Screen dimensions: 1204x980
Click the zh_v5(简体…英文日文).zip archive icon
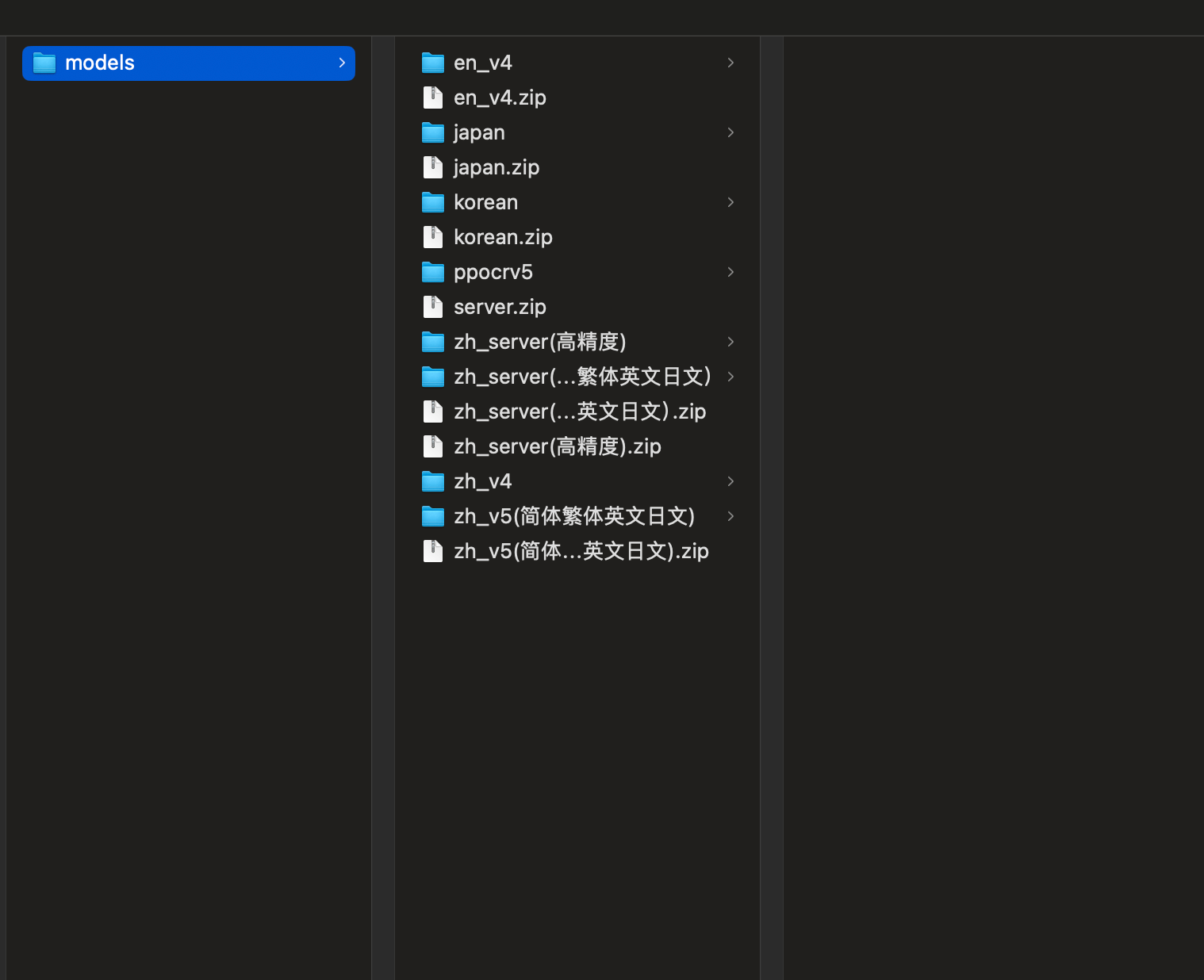(x=433, y=551)
